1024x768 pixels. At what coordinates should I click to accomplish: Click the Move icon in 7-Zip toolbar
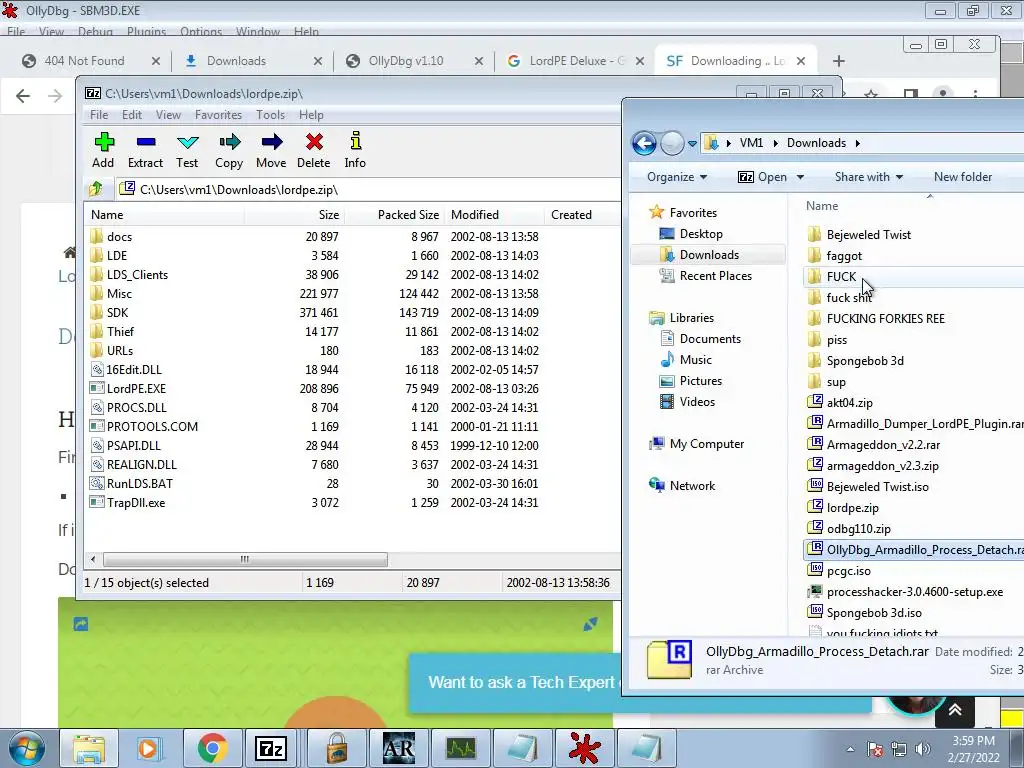pyautogui.click(x=272, y=142)
